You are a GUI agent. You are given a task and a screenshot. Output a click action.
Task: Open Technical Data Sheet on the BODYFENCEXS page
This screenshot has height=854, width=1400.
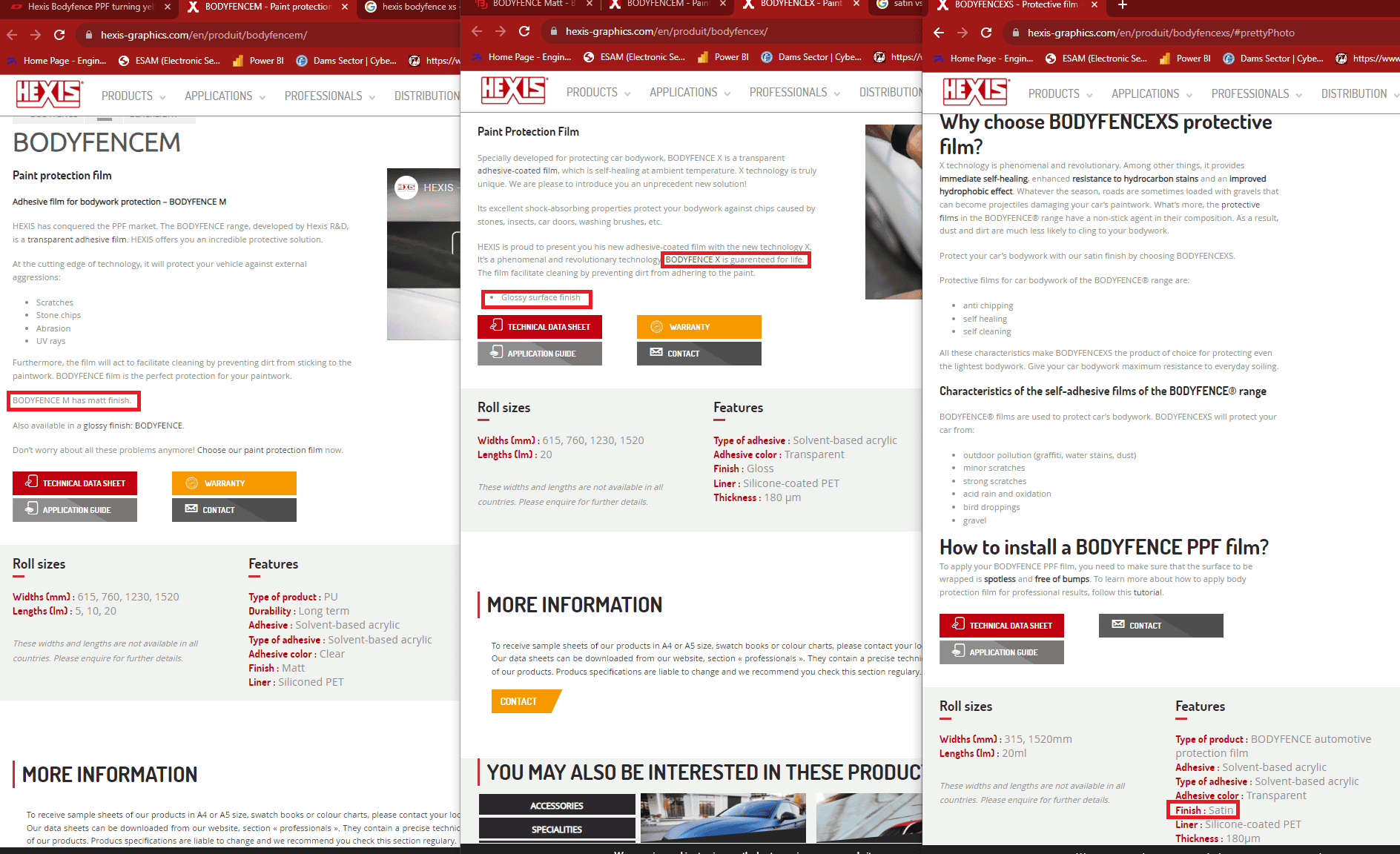(1001, 626)
